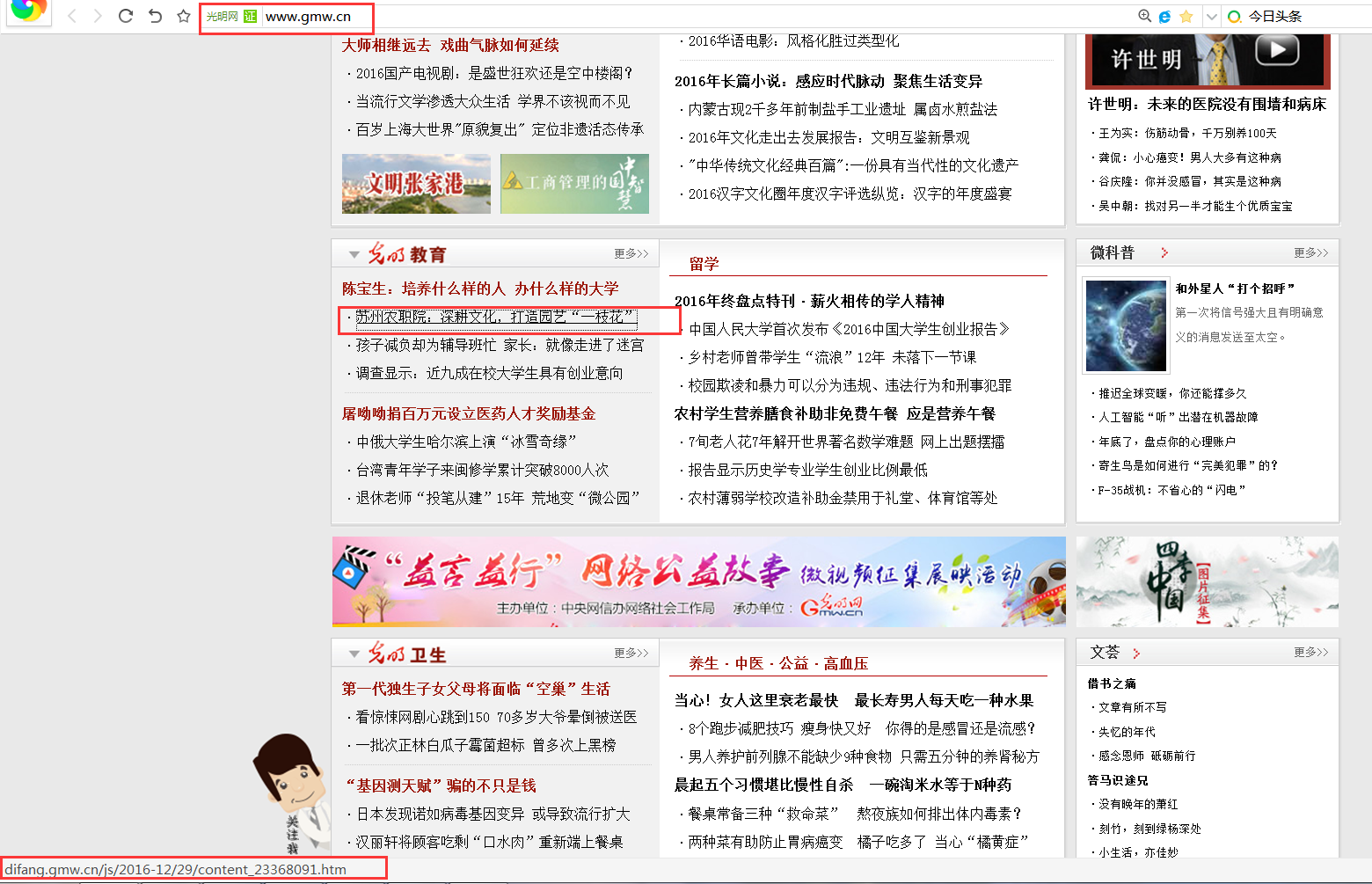The height and width of the screenshot is (884, 1372).
Task: Click 更多>> in the 微科普 panel
Action: coord(1311,252)
